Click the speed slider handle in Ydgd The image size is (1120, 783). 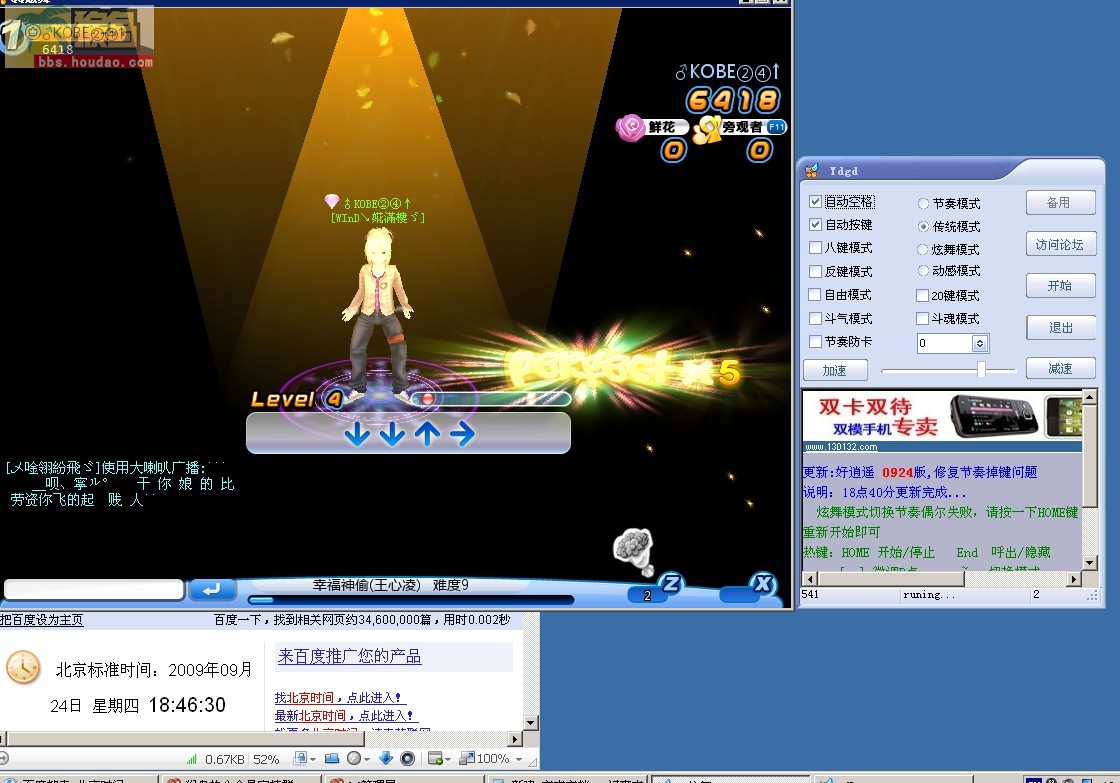(x=981, y=369)
